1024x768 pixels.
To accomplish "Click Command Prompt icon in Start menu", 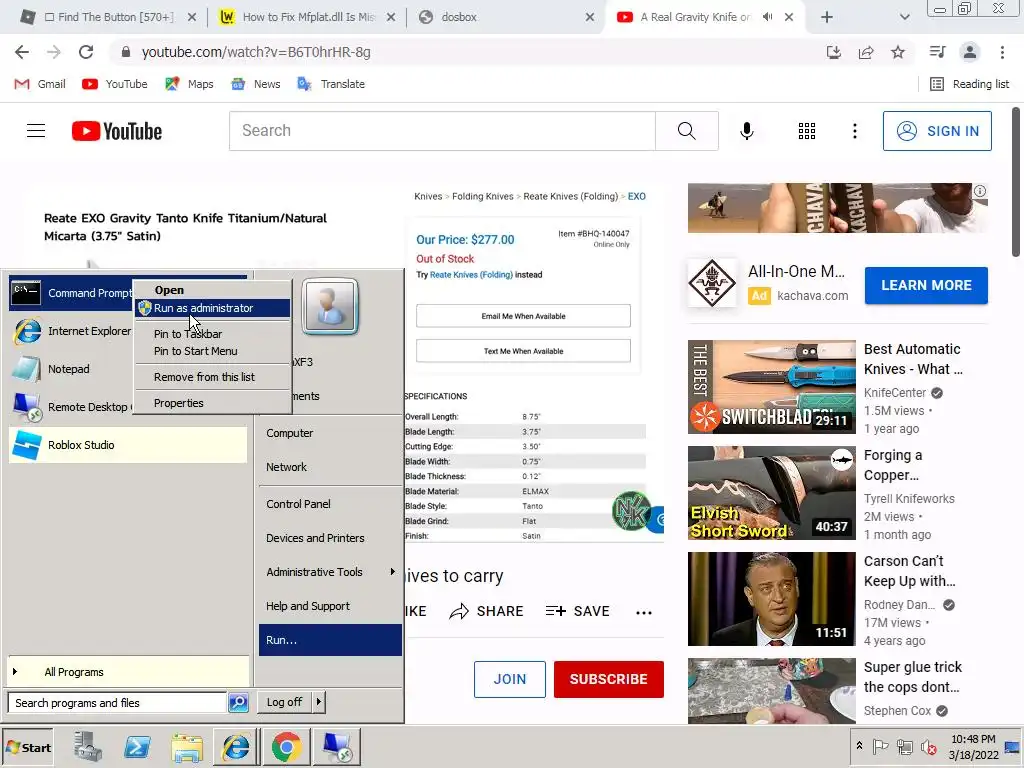I will 26,293.
